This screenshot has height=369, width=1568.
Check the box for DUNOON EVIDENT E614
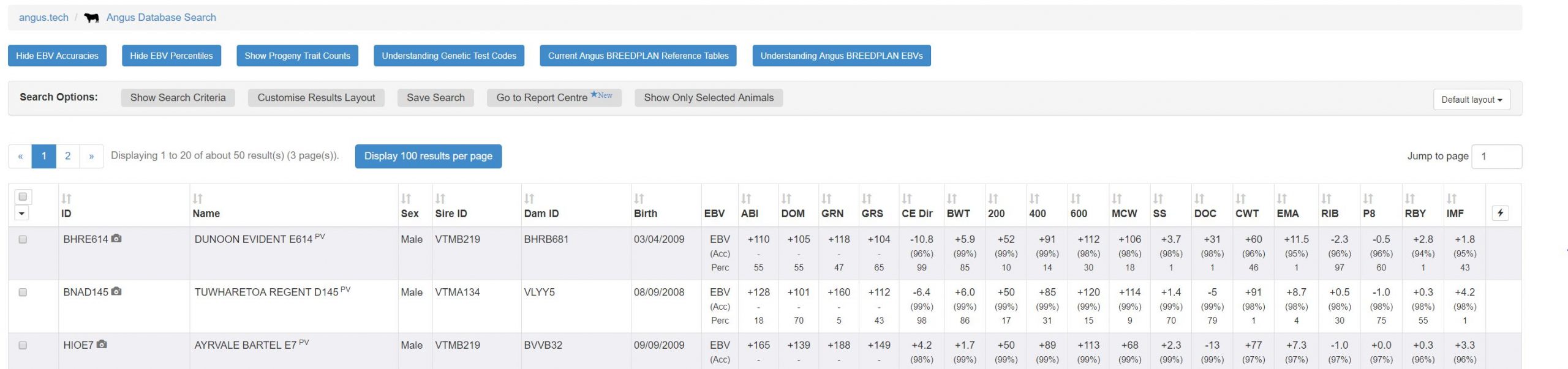pos(23,239)
